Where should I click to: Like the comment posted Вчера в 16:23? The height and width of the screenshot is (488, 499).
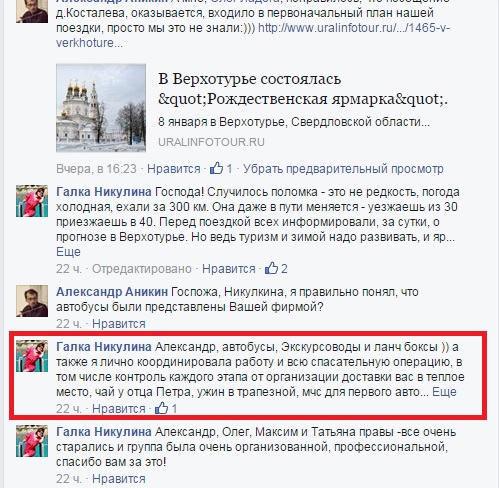pyautogui.click(x=174, y=169)
